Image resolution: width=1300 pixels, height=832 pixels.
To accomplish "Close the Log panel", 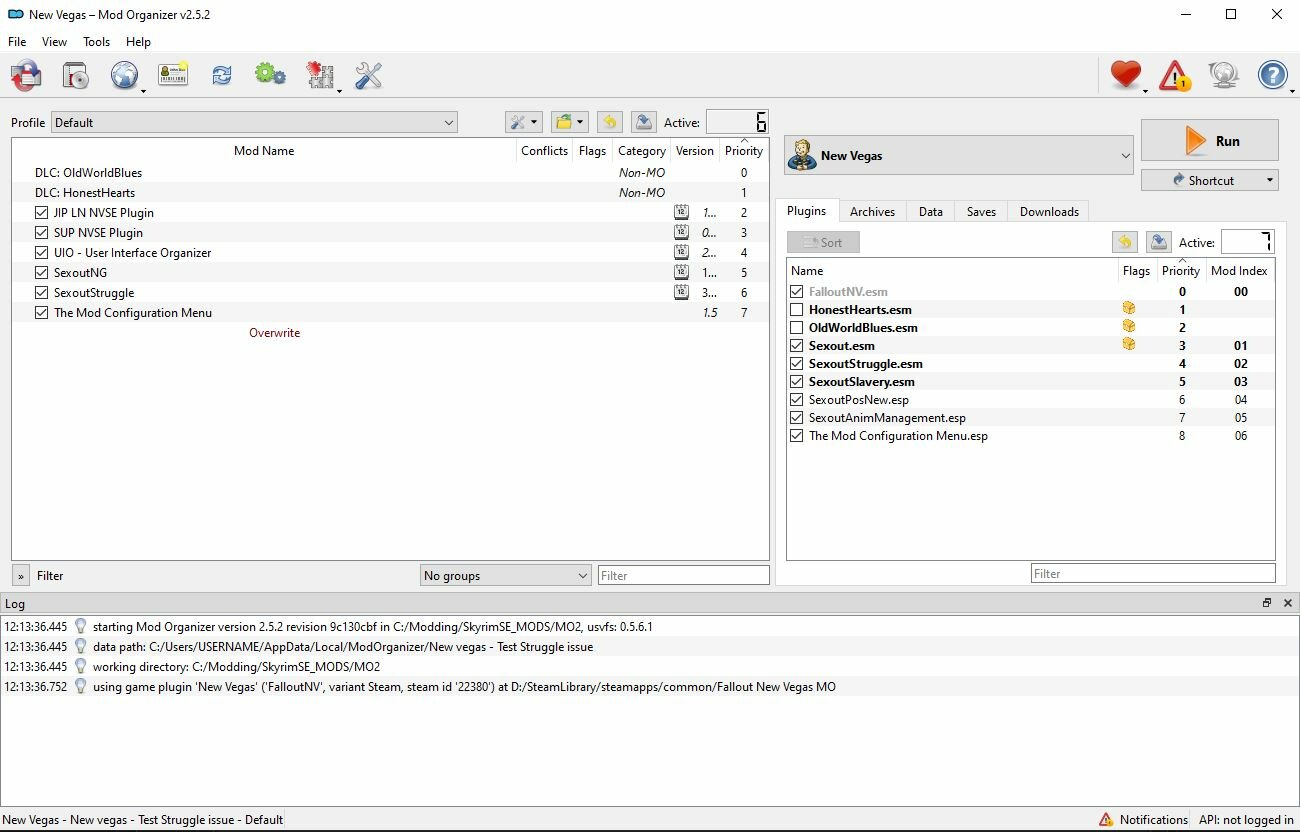I will [1287, 603].
